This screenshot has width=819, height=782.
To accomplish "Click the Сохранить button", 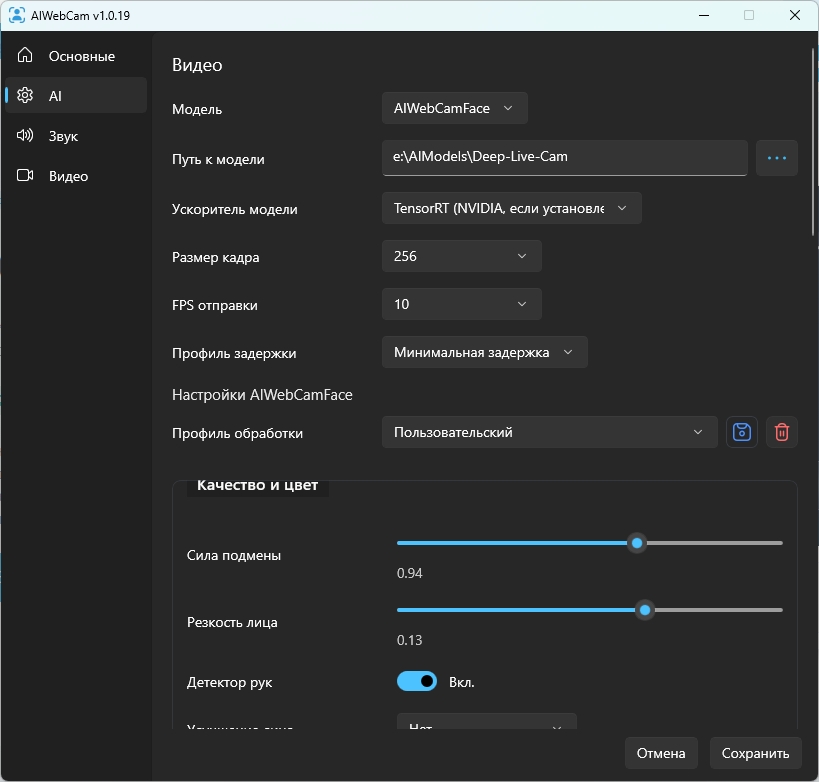I will [755, 753].
